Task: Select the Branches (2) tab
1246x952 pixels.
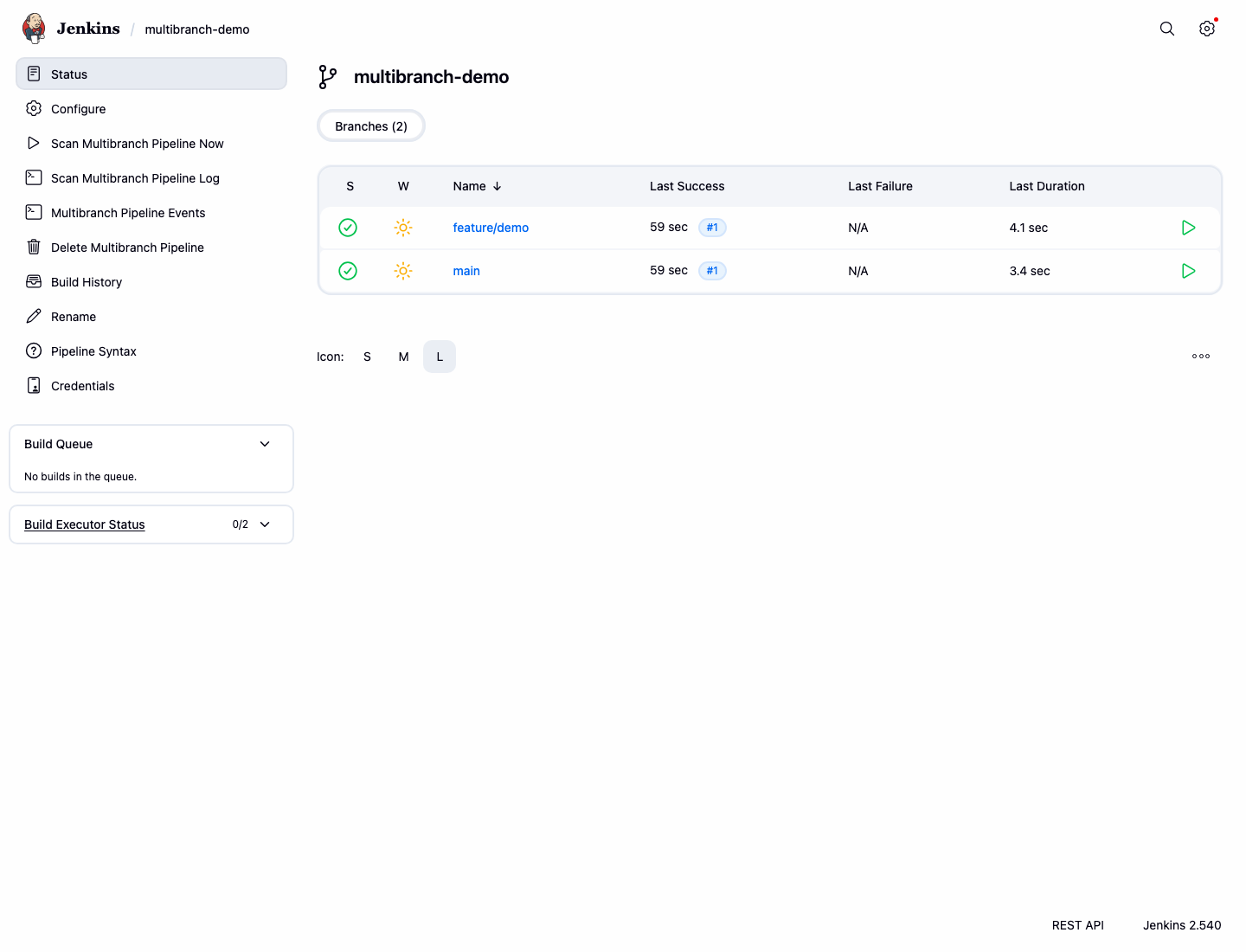Action: [x=371, y=126]
